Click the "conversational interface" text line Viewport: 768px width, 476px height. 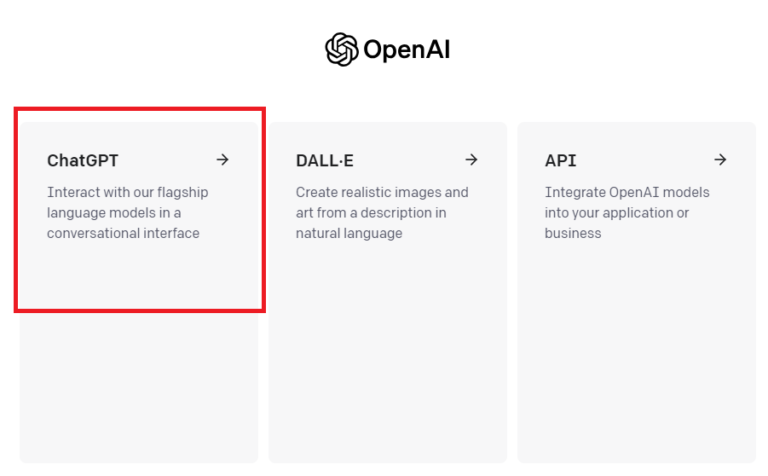click(x=123, y=233)
